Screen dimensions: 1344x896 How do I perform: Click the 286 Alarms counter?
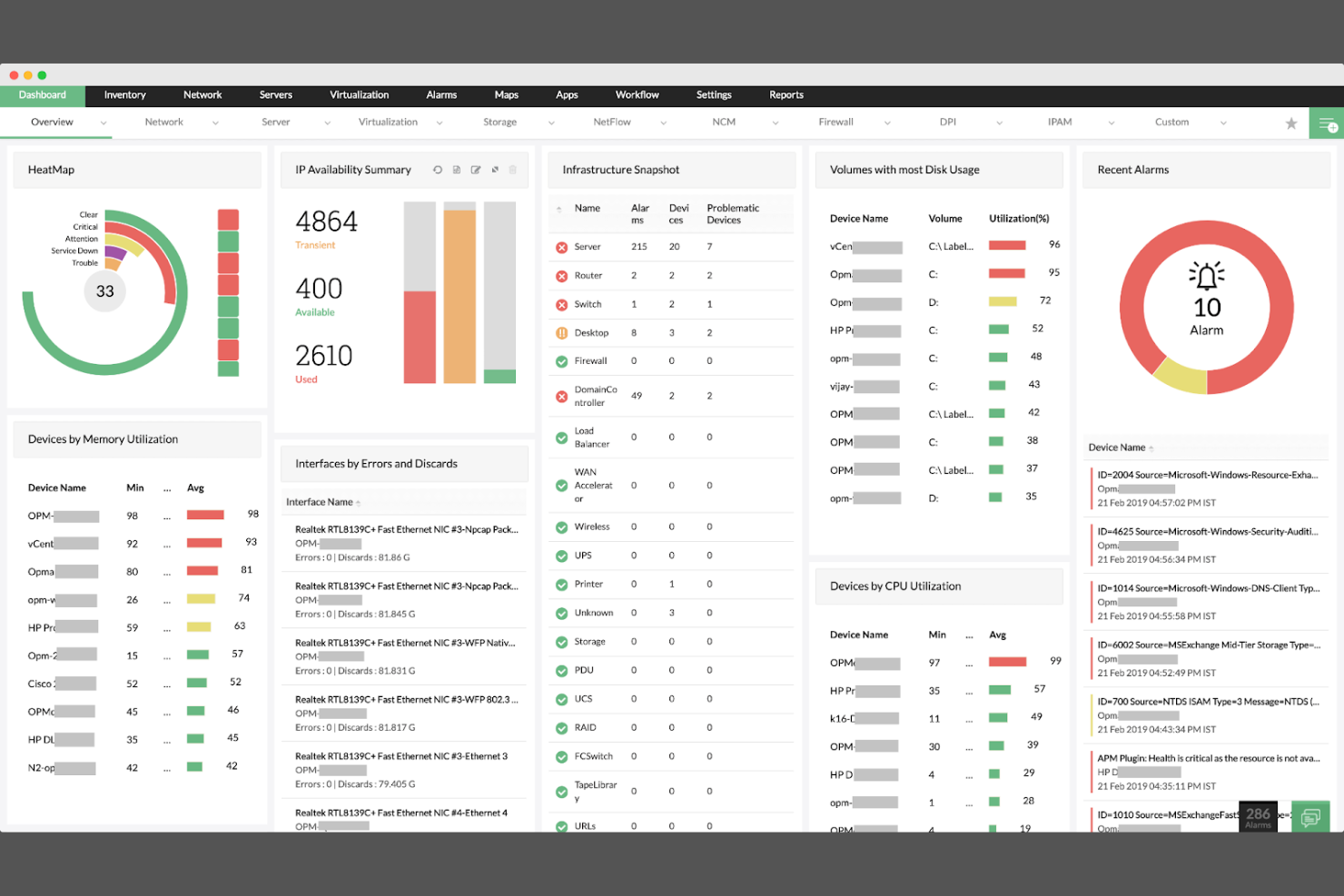coord(1257,816)
